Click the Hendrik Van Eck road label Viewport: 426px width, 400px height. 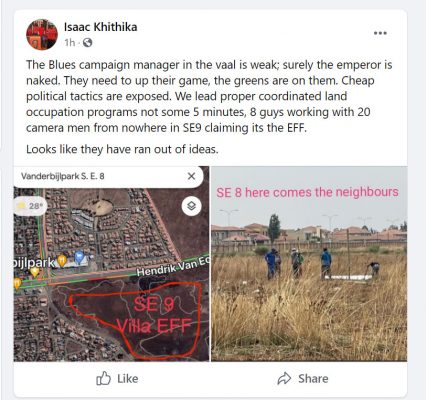click(173, 267)
